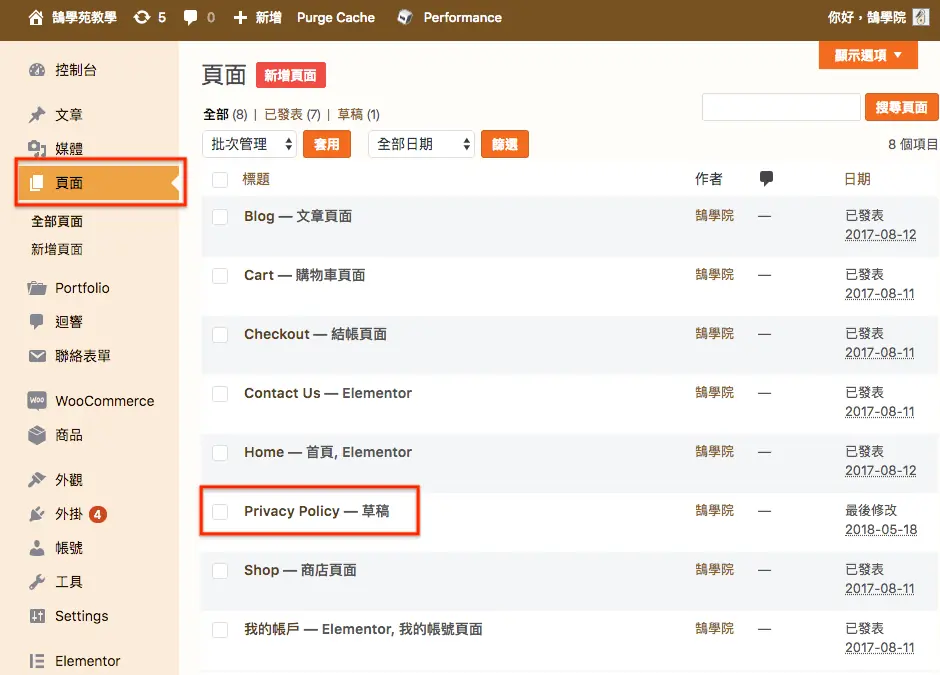940x675 pixels.
Task: Open the Contact Us — Elementor page link
Action: click(328, 393)
